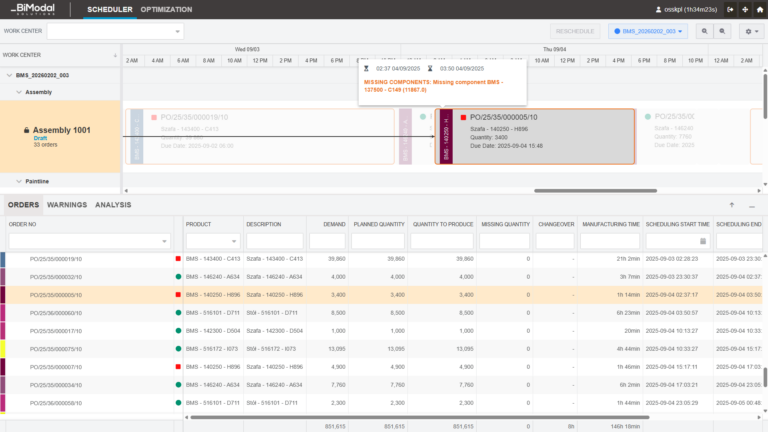Switch to the Warnings tab
Screen dimensions: 768x432
[x=67, y=204]
